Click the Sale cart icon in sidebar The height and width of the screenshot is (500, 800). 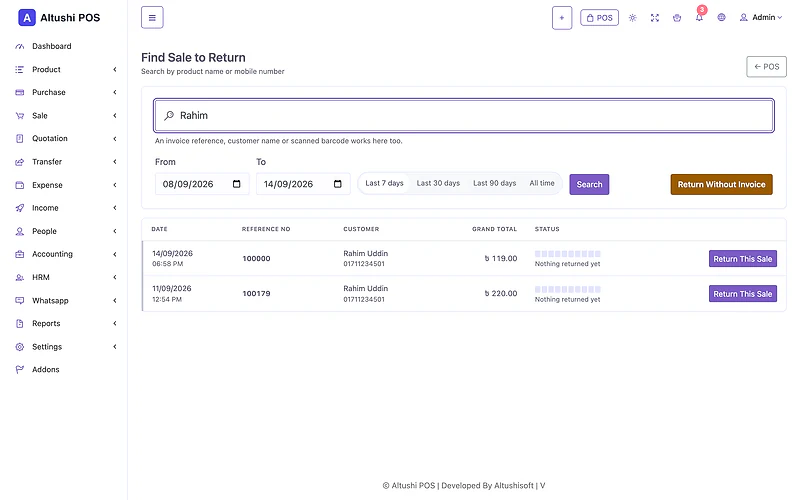(19, 116)
